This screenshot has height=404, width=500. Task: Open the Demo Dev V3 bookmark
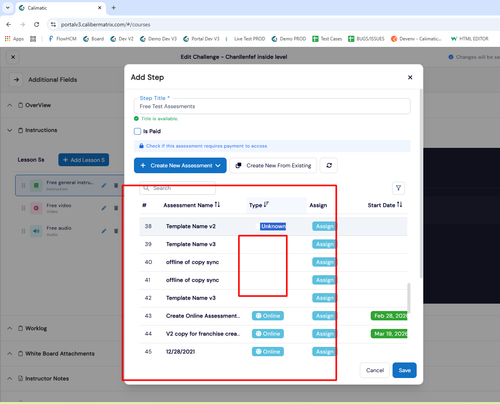158,39
